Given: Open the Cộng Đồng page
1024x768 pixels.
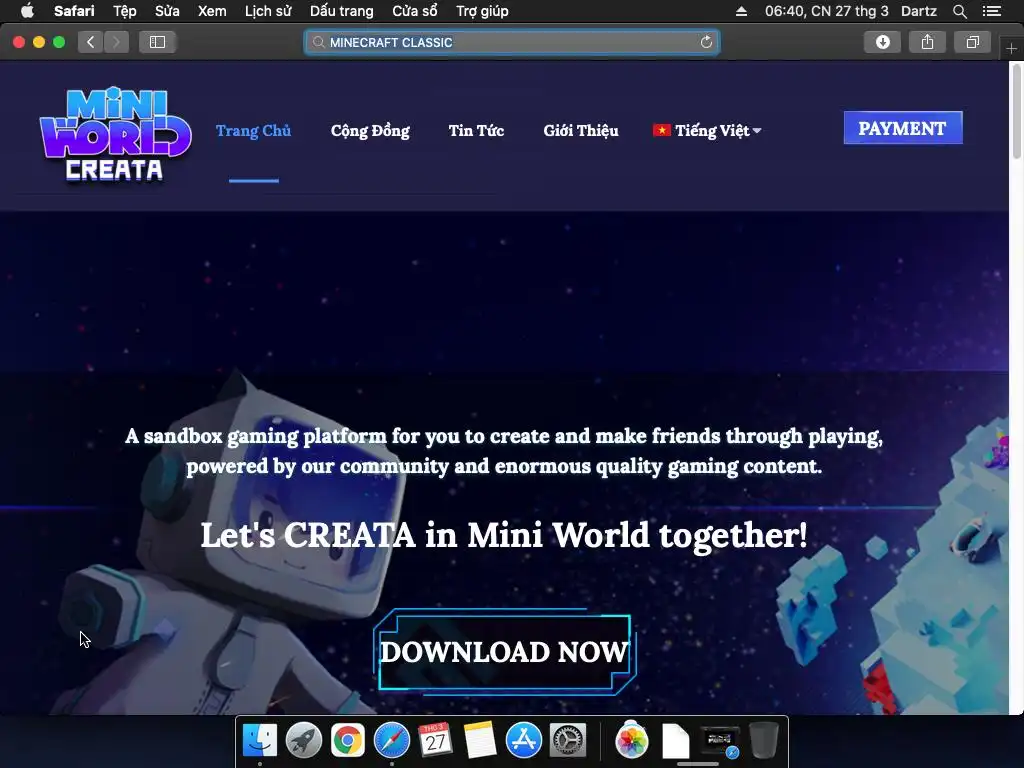Looking at the screenshot, I should coord(370,131).
